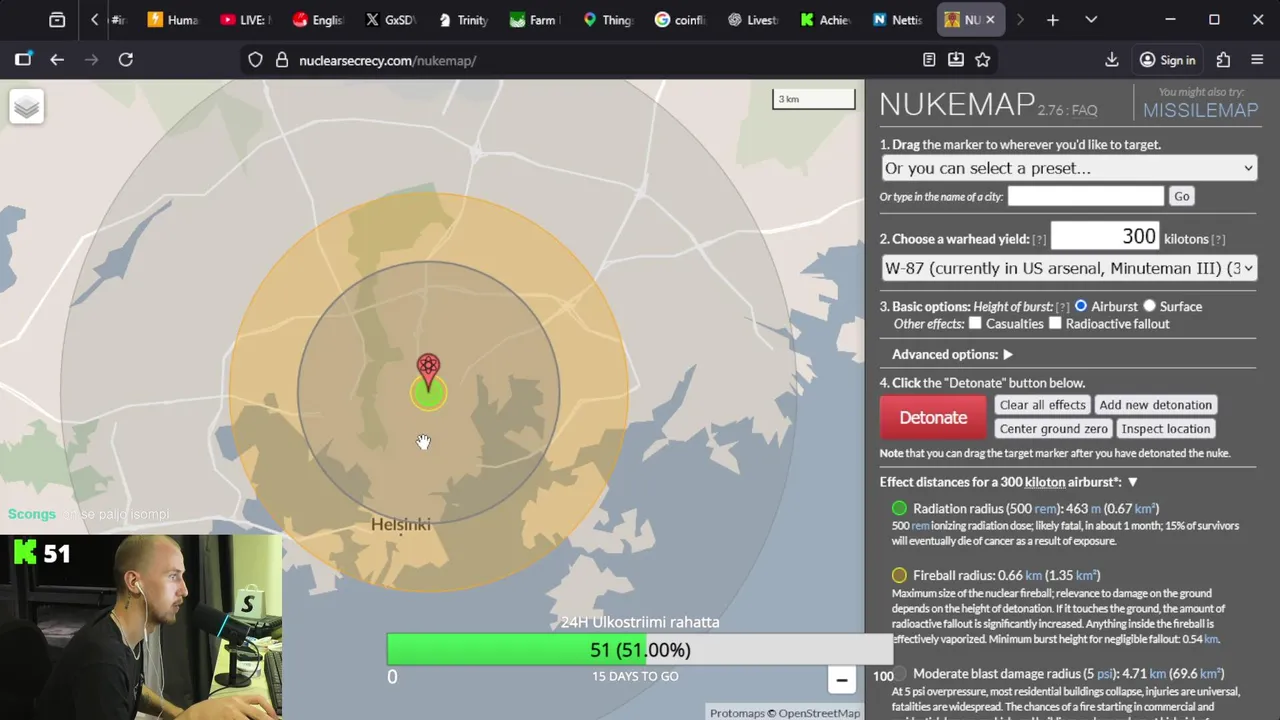Click the tracking protection shield icon
1280x720 pixels.
click(255, 60)
